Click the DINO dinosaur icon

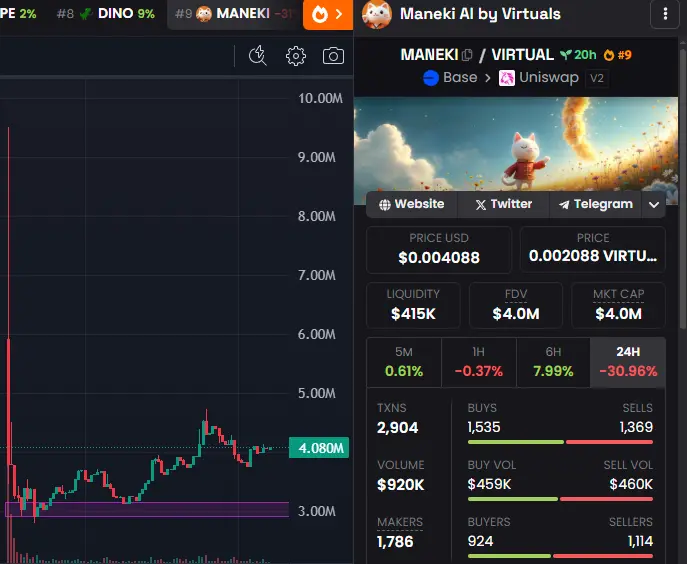85,14
